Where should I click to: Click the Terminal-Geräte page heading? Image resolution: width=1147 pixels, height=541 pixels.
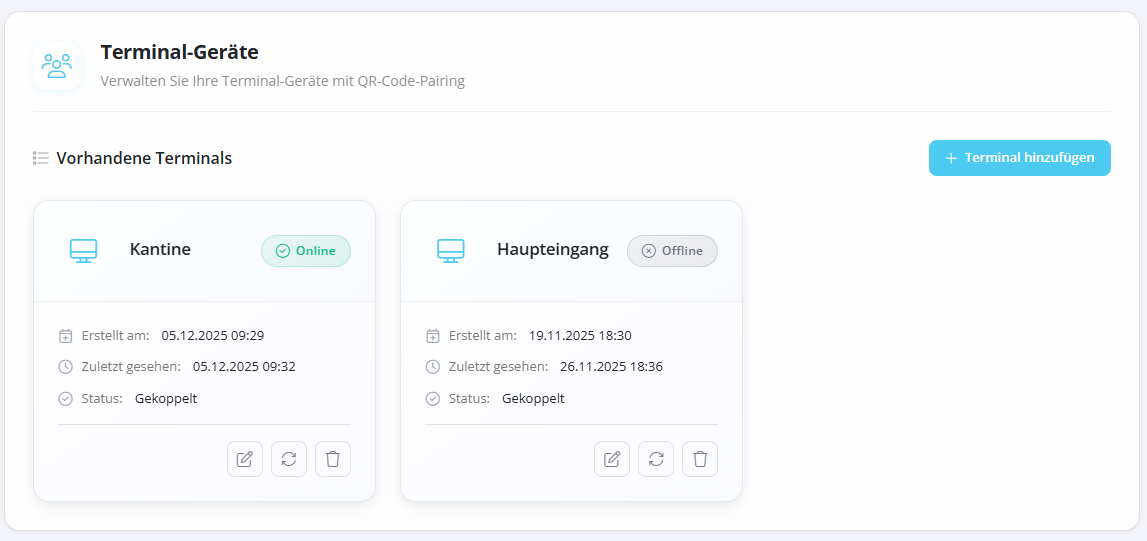pos(180,52)
